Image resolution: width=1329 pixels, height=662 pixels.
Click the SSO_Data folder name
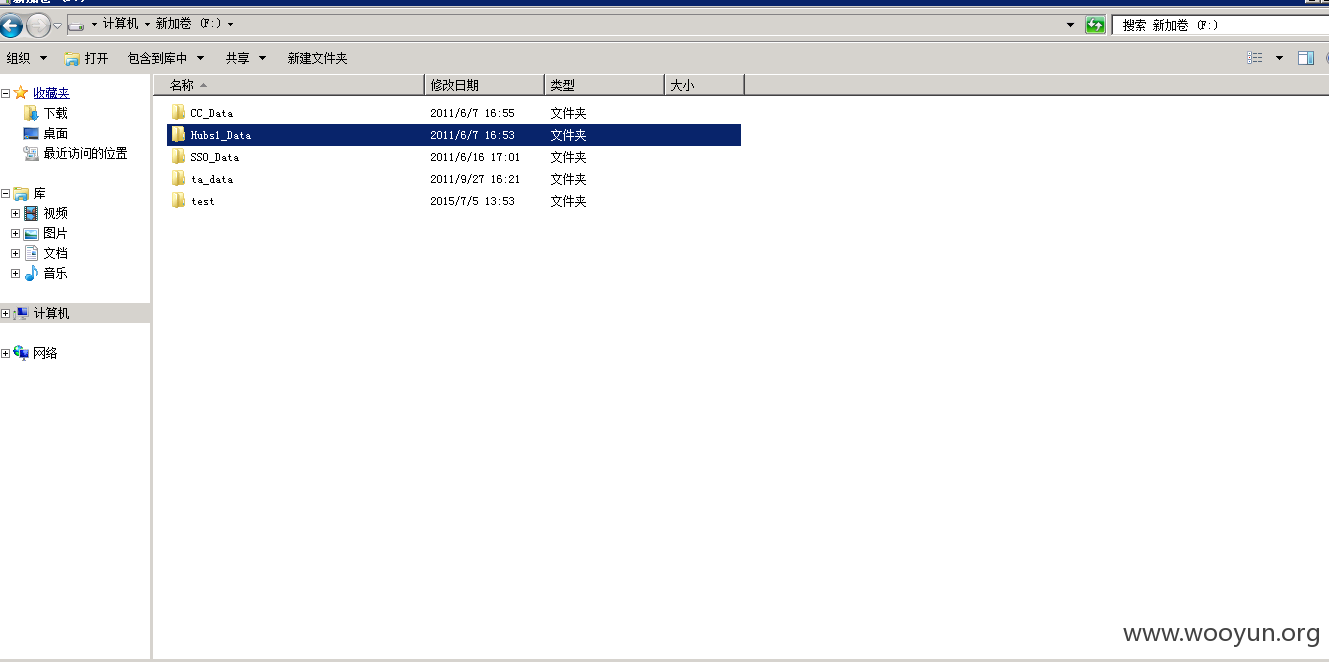pyautogui.click(x=214, y=157)
